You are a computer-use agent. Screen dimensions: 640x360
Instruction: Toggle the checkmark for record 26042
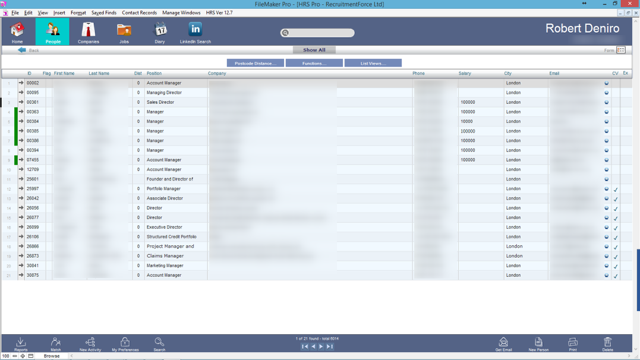point(616,199)
